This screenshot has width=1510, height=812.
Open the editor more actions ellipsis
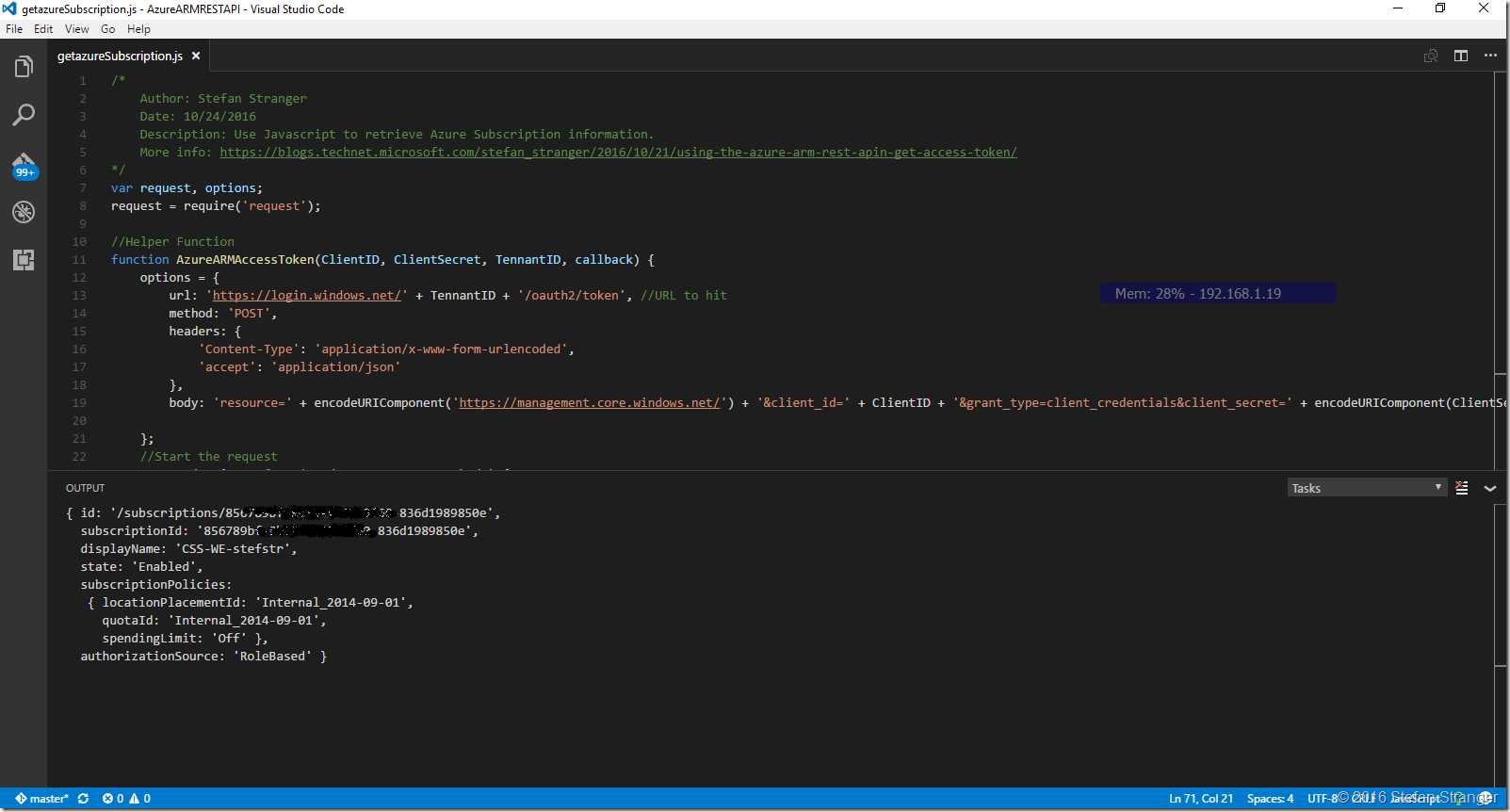(x=1490, y=56)
